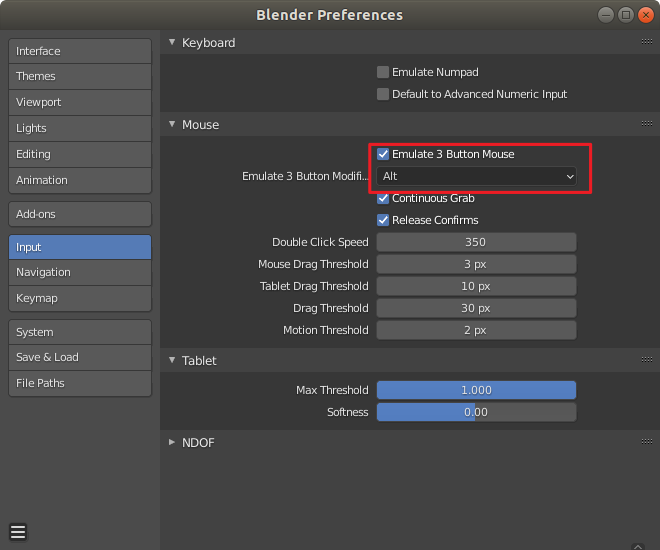
Task: Enable Default to Advanced Numeric Input
Action: [383, 94]
